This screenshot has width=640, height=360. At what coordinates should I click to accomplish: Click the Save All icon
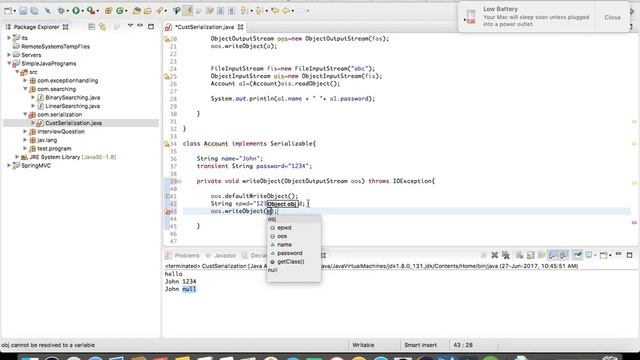click(34, 11)
